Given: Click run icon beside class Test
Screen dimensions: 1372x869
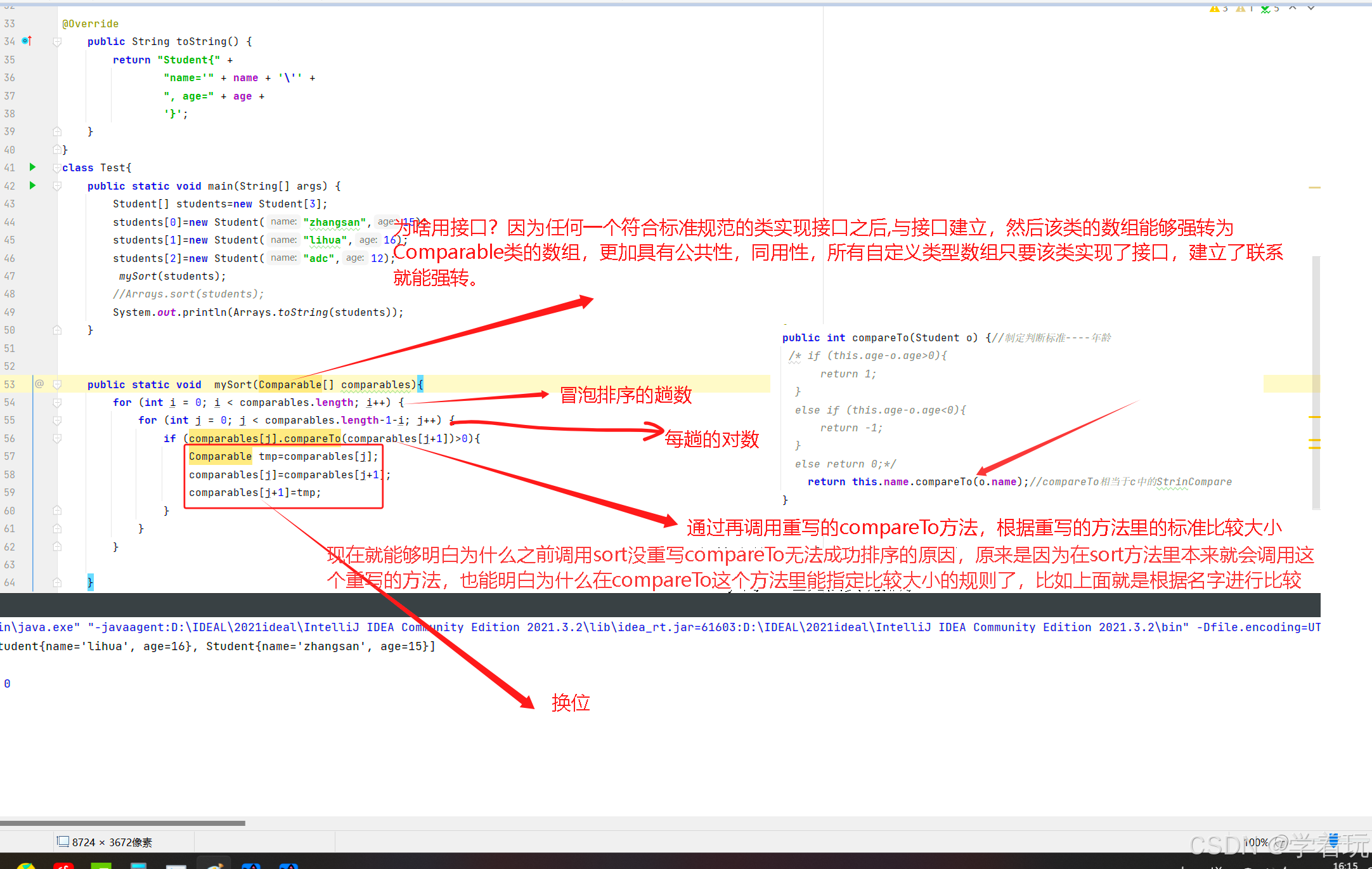Looking at the screenshot, I should pyautogui.click(x=32, y=167).
